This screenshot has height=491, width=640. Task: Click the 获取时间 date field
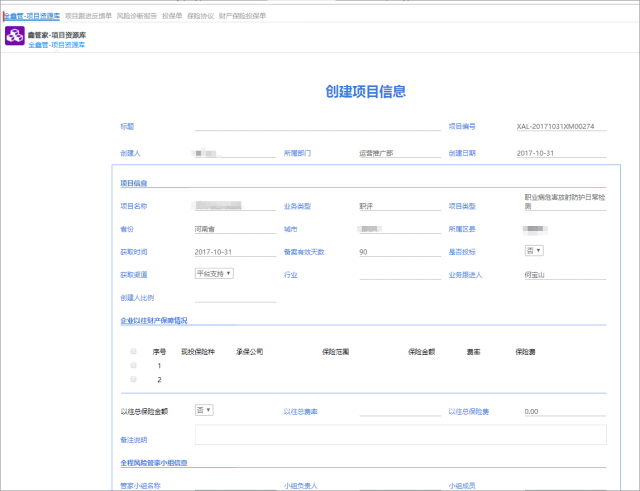tap(236, 252)
